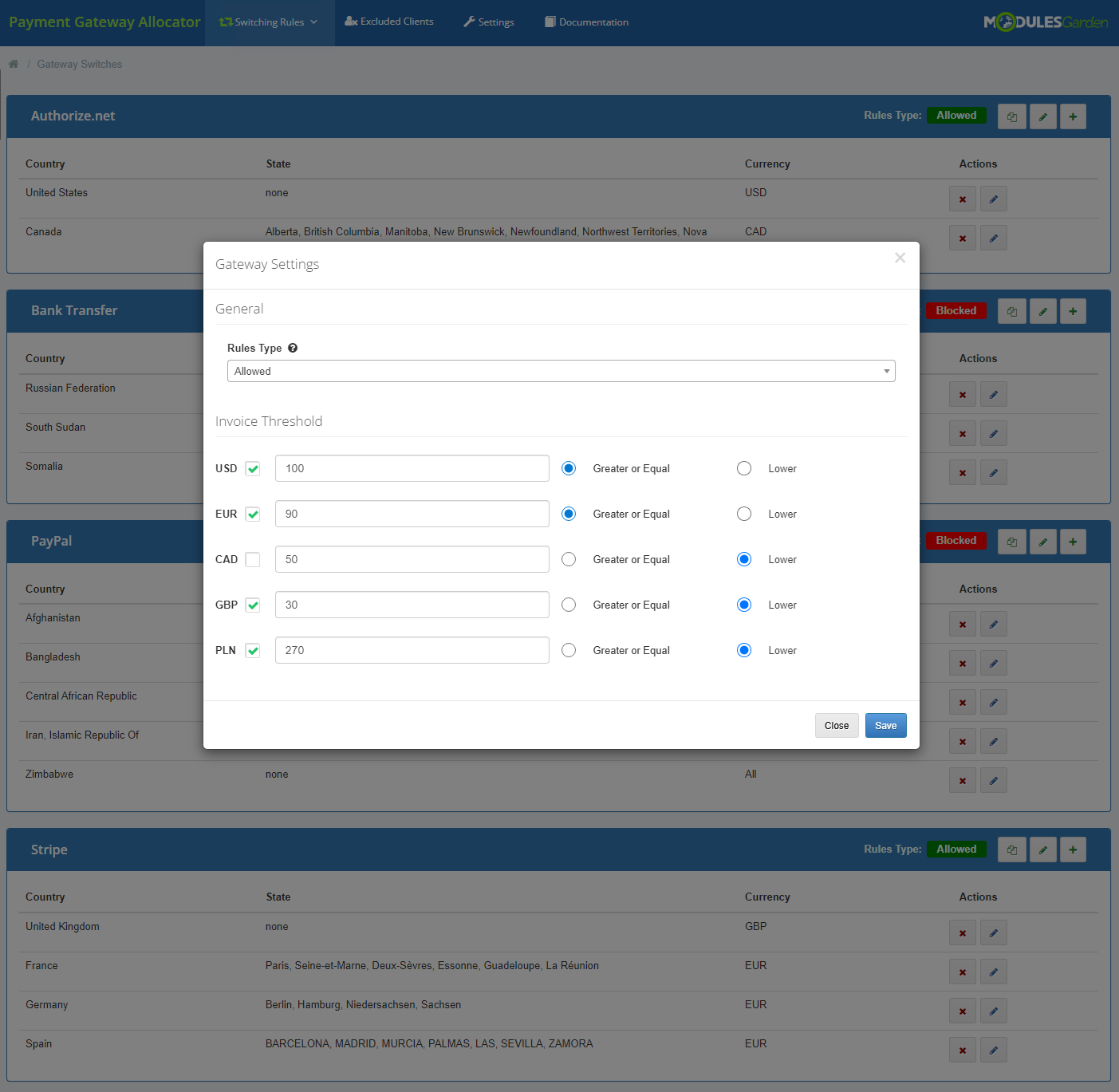This screenshot has width=1119, height=1092.
Task: Edit the Canada rule row
Action: pos(993,238)
